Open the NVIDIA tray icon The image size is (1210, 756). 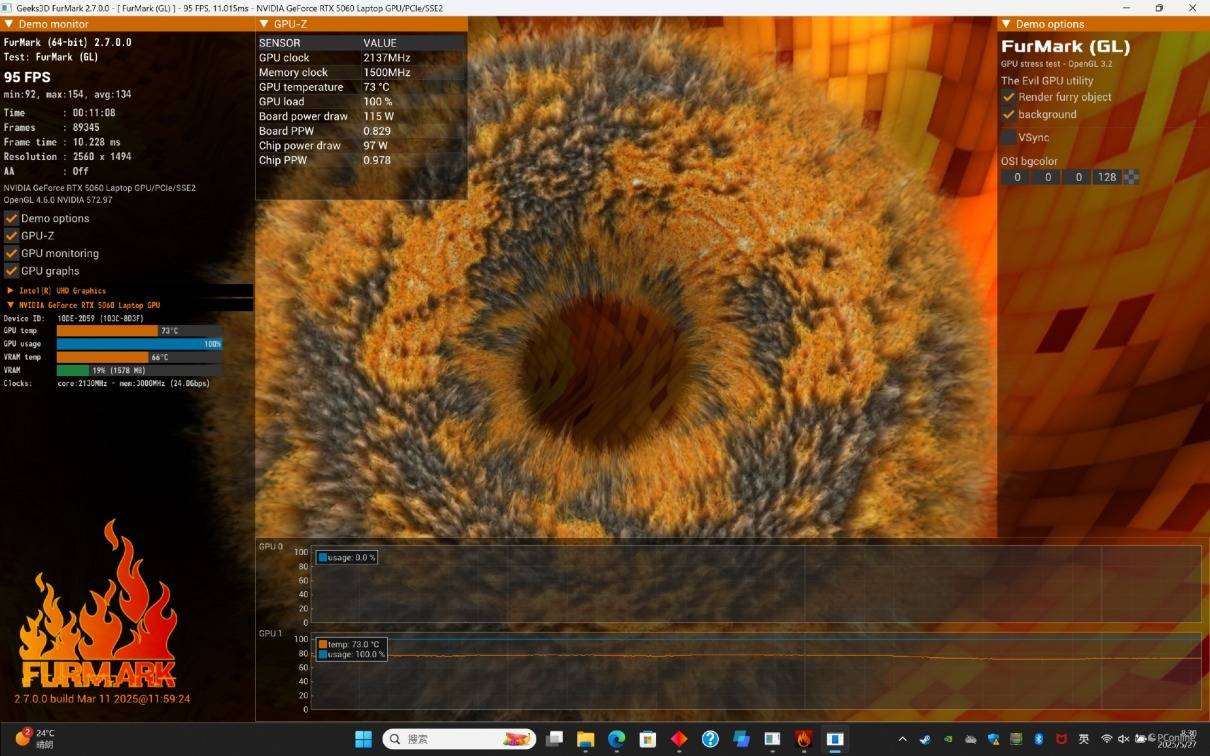click(948, 739)
